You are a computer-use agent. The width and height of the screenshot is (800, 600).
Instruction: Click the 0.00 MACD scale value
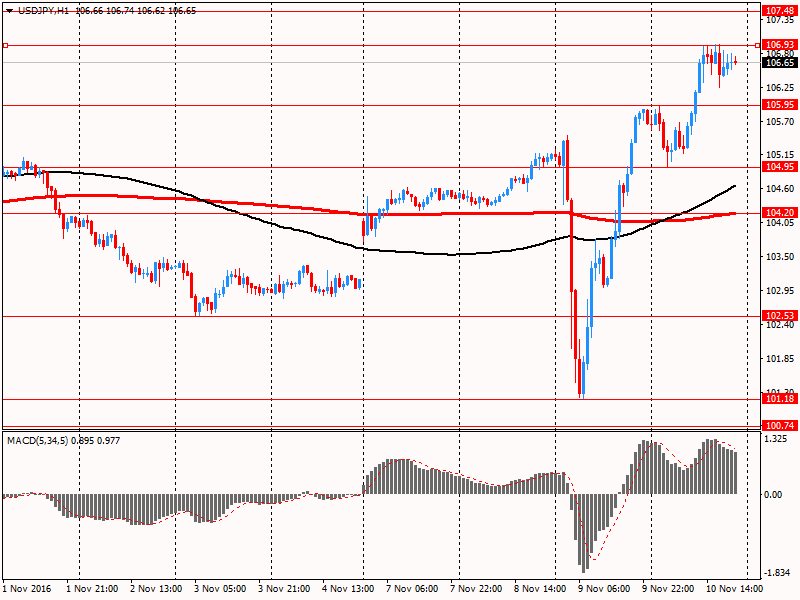click(x=773, y=494)
